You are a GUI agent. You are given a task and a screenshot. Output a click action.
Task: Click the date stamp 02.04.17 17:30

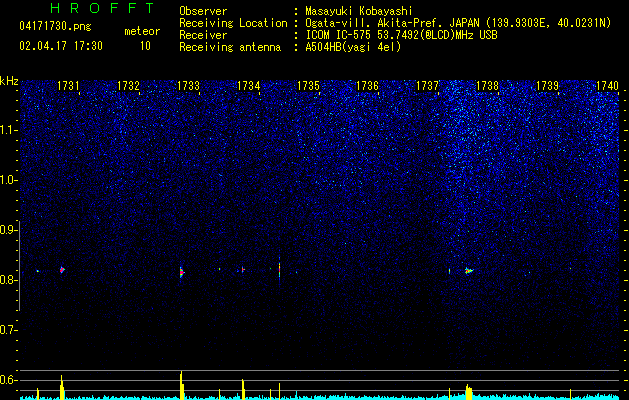(61, 46)
